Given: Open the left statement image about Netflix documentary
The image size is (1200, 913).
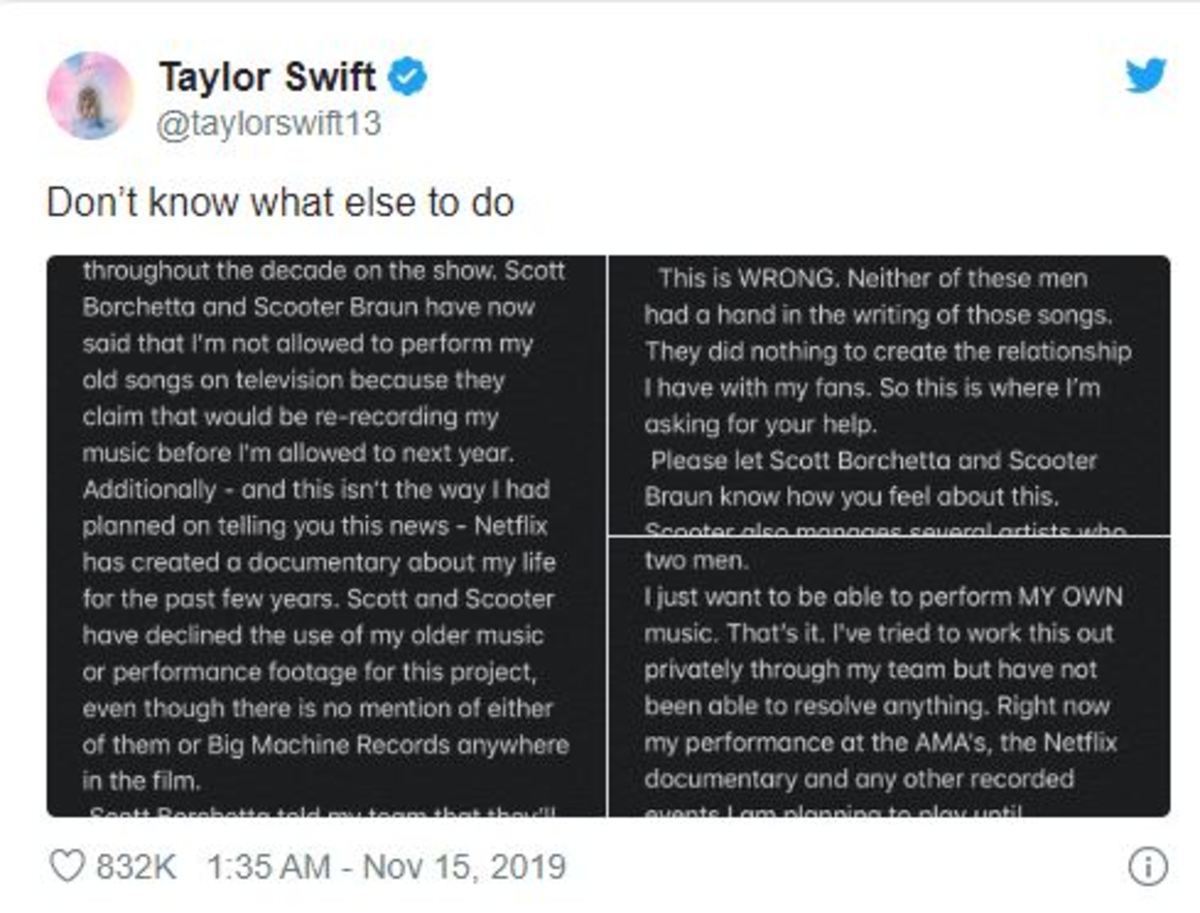Looking at the screenshot, I should click(x=326, y=536).
